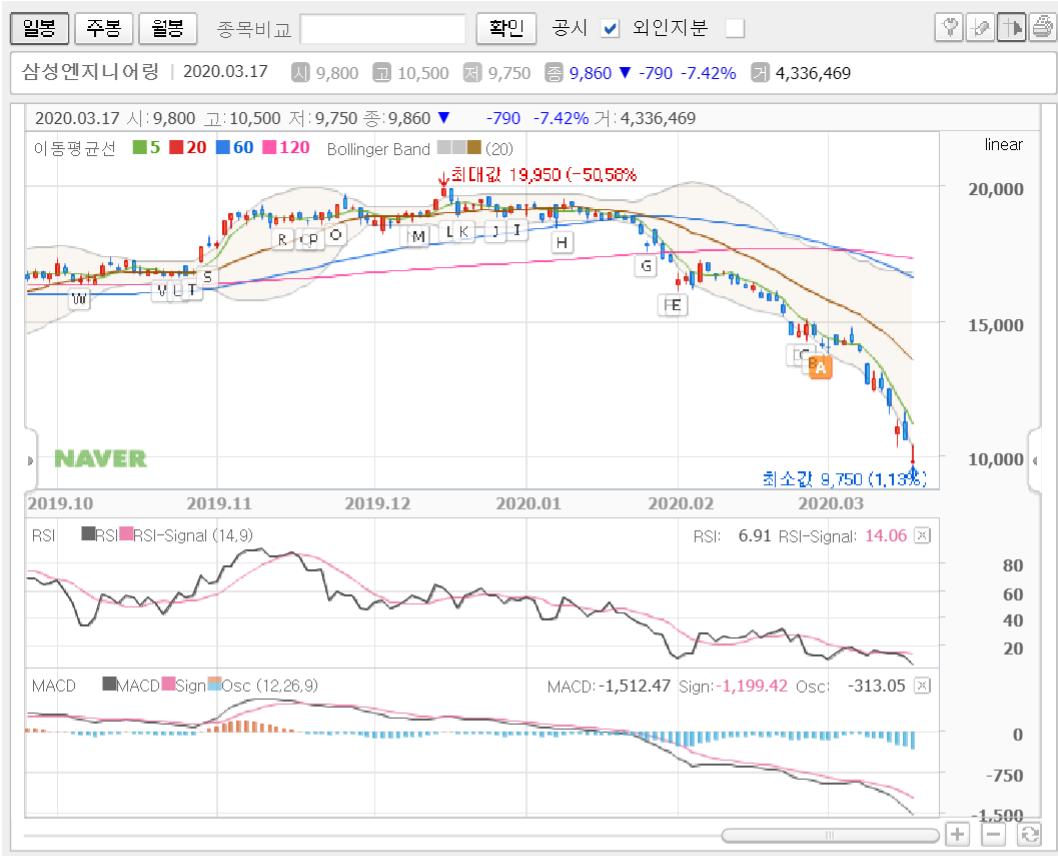
Task: Toggle the linear scale label
Action: (x=1003, y=144)
